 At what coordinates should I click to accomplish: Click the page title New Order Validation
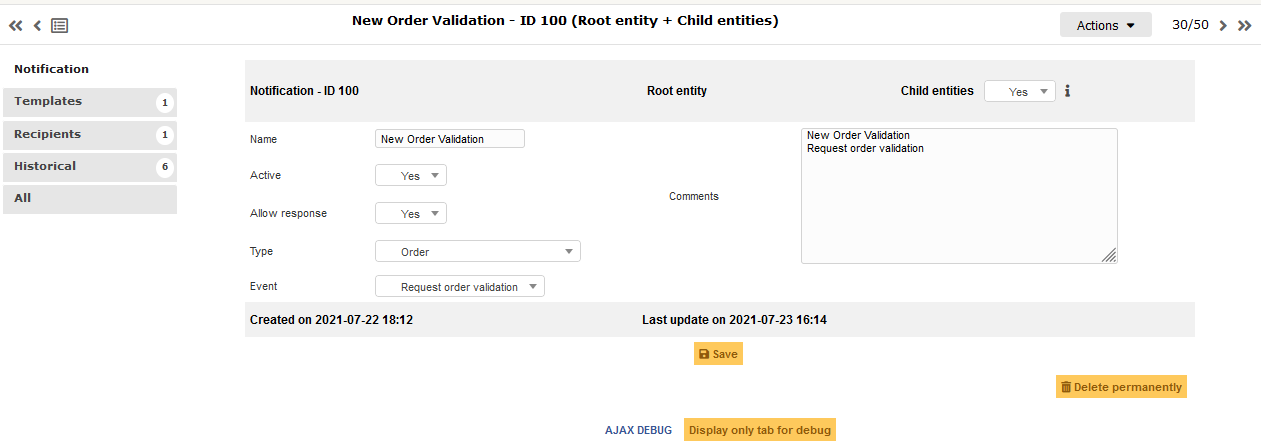pos(565,20)
